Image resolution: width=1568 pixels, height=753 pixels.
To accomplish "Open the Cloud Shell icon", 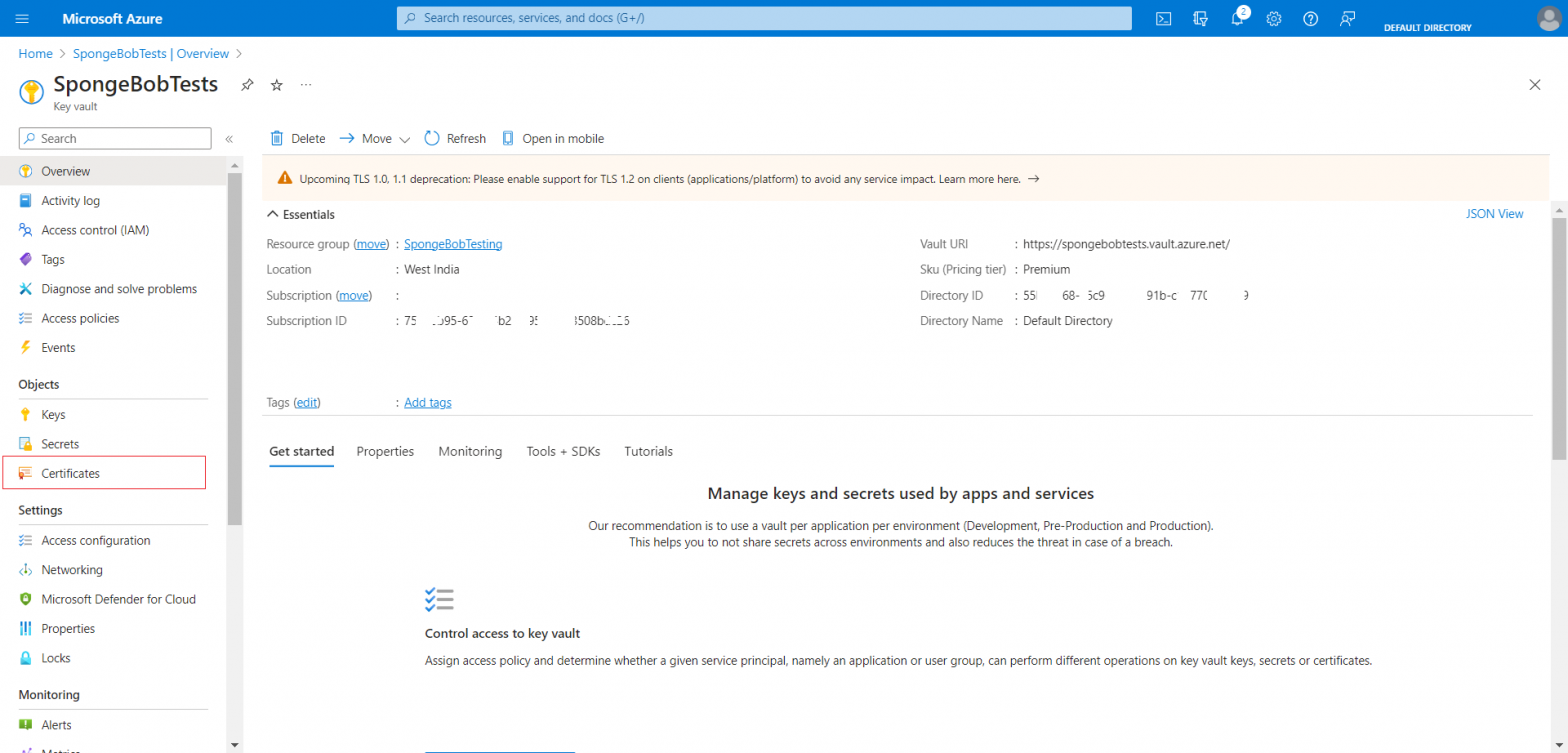I will 1163,19.
